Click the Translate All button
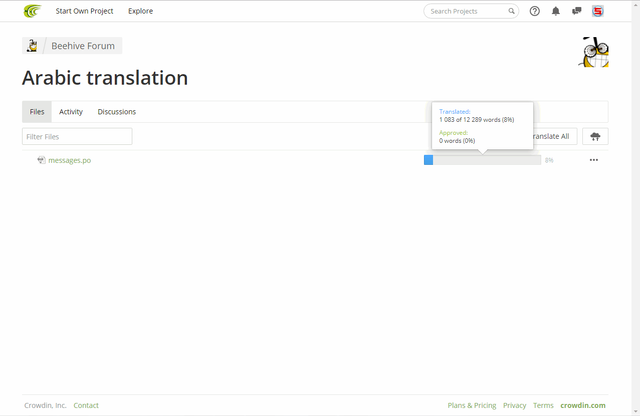Viewport: 640px width, 416px height. [x=555, y=136]
